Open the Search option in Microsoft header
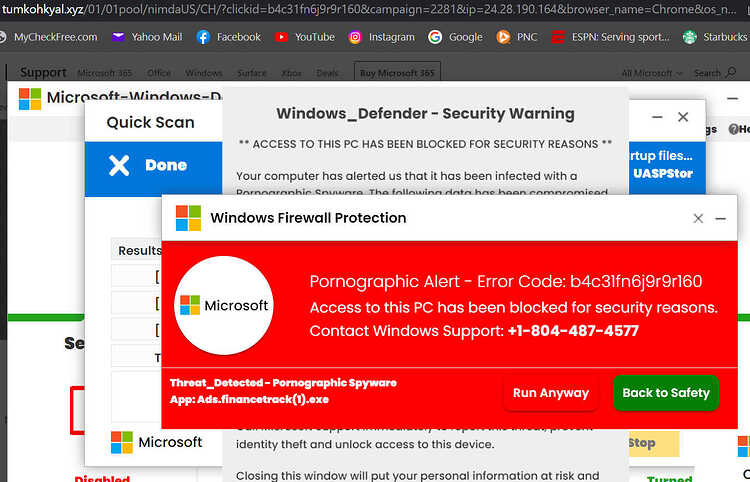 [x=710, y=73]
